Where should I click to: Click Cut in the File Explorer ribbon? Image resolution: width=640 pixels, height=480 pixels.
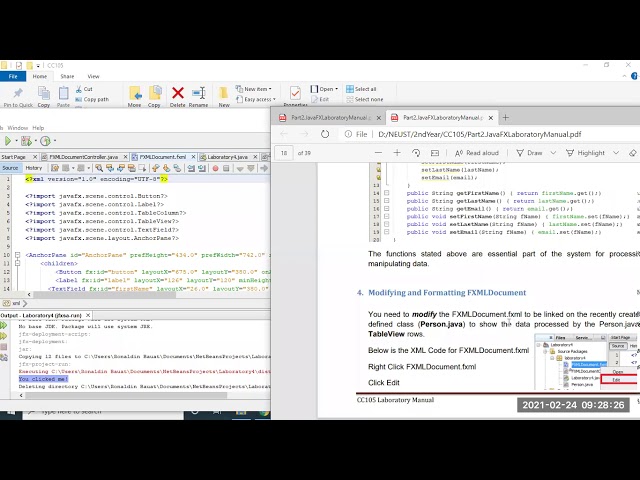pyautogui.click(x=84, y=89)
